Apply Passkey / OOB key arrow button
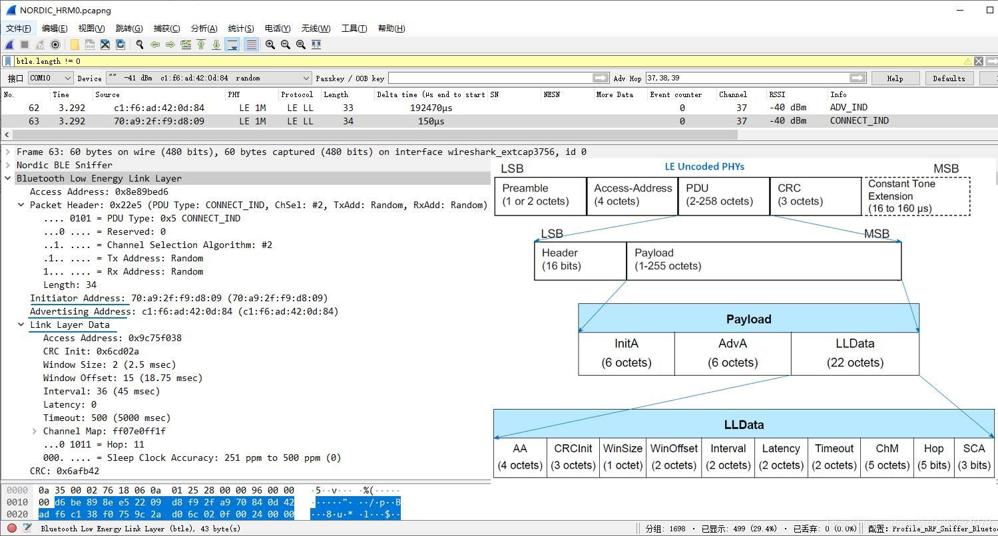This screenshot has height=536, width=998. (x=600, y=78)
